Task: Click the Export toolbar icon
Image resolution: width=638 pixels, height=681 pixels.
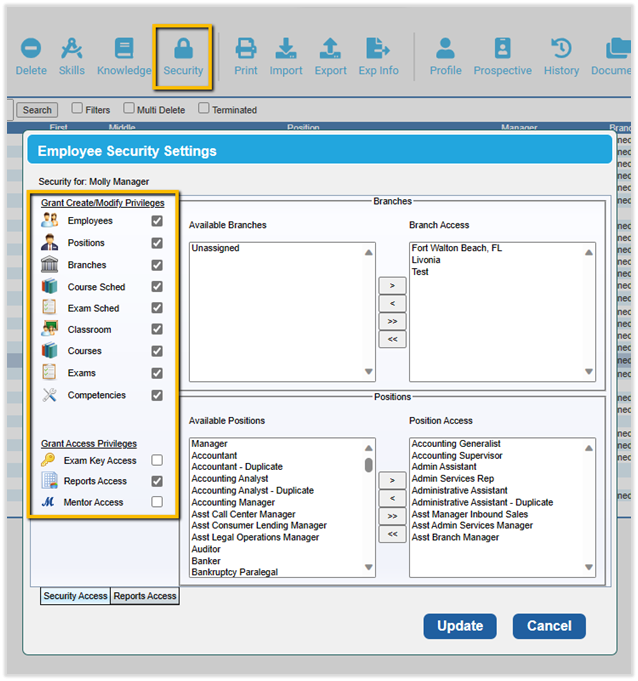Action: 330,49
